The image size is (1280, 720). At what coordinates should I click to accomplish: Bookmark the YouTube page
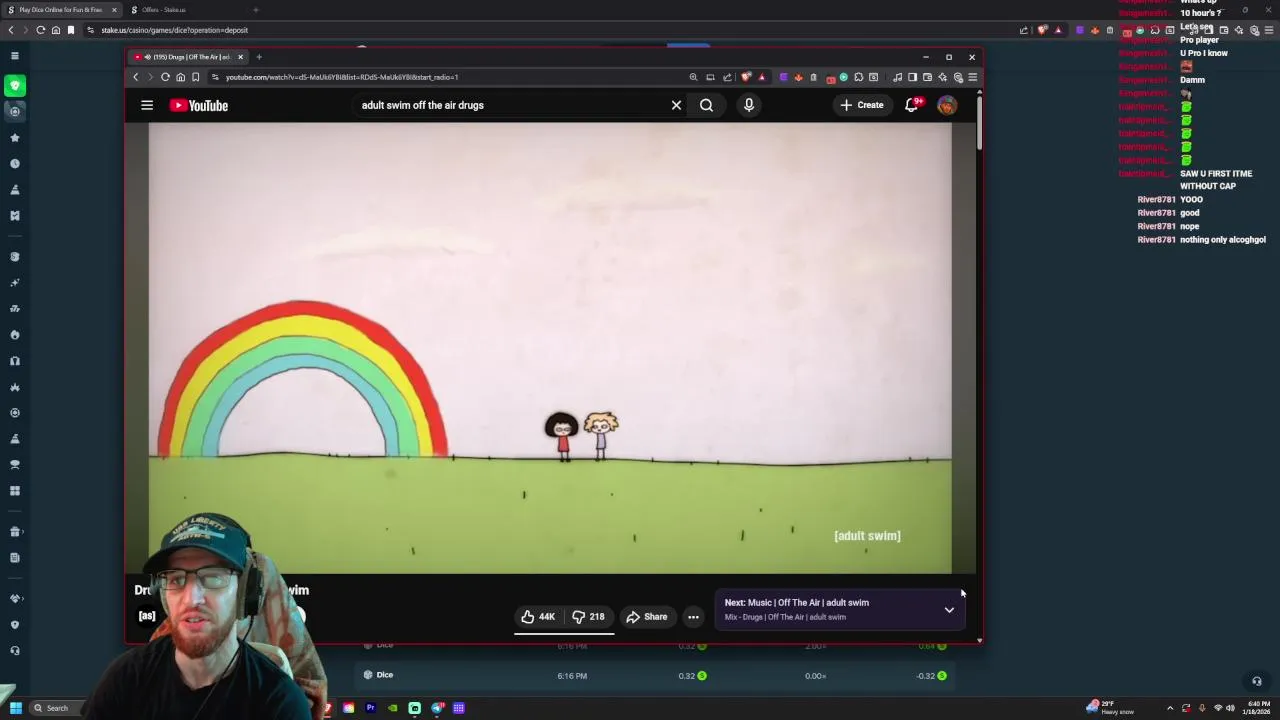pos(195,77)
